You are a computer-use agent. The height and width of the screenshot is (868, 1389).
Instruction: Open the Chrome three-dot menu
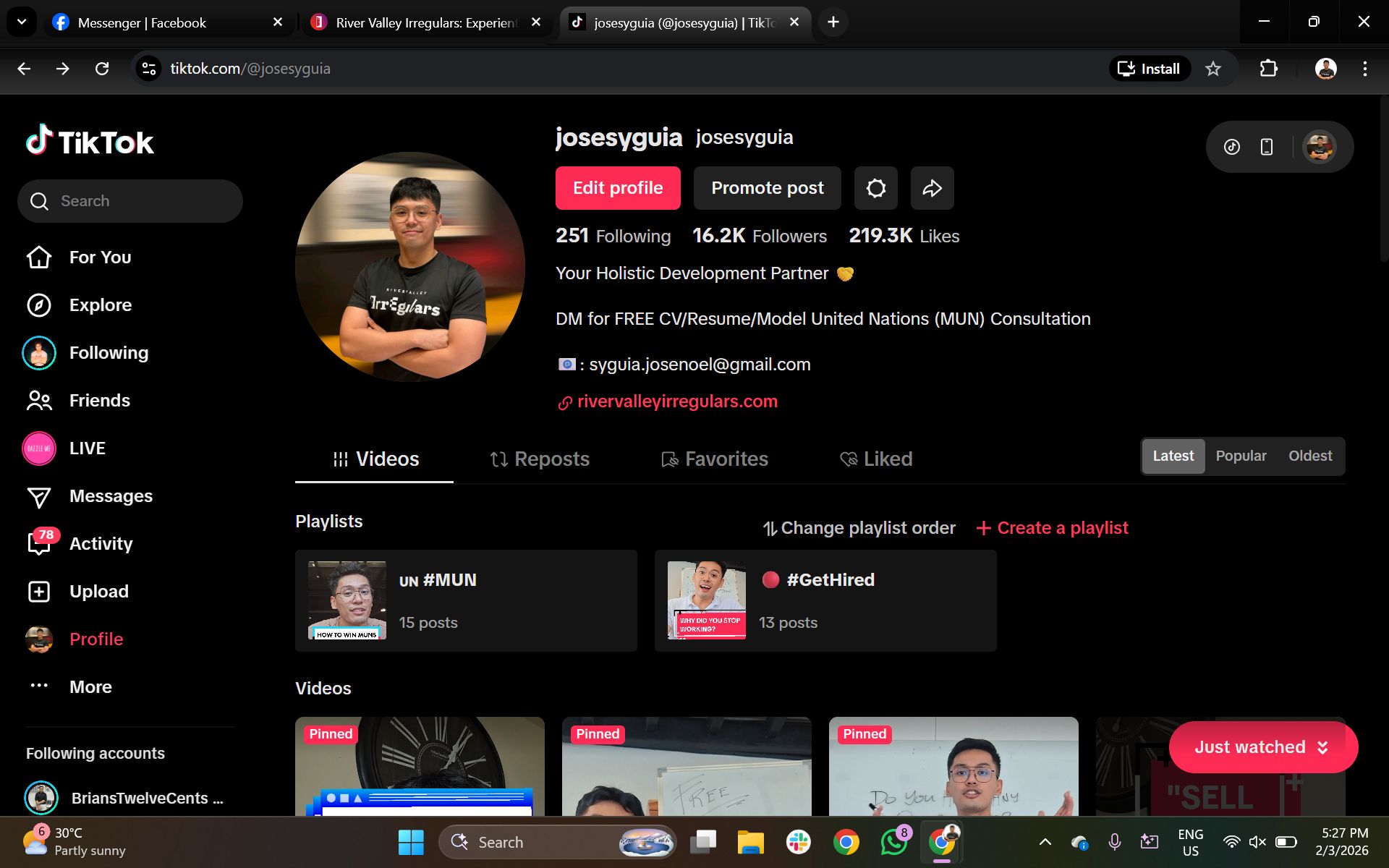1365,69
